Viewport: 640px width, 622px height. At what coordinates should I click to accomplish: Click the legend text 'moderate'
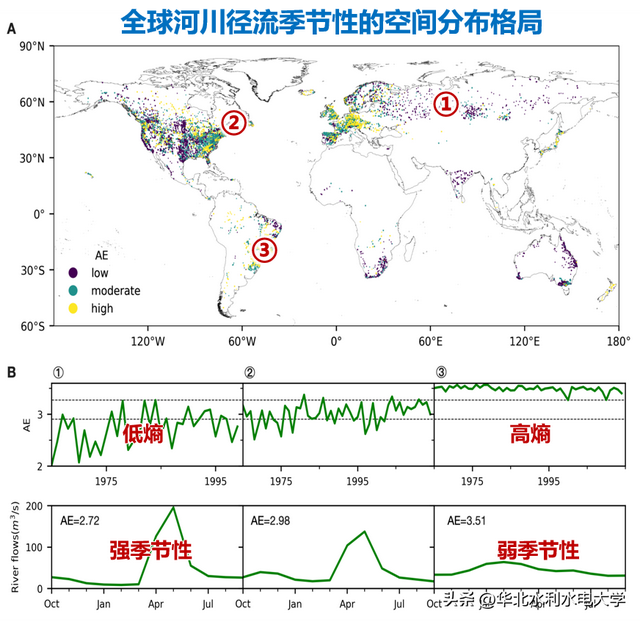[116, 291]
